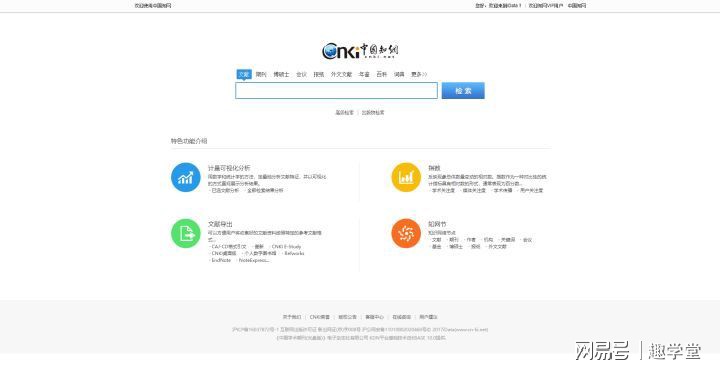Switch to the 年鉴 tab
The width and height of the screenshot is (720, 371).
364,74
